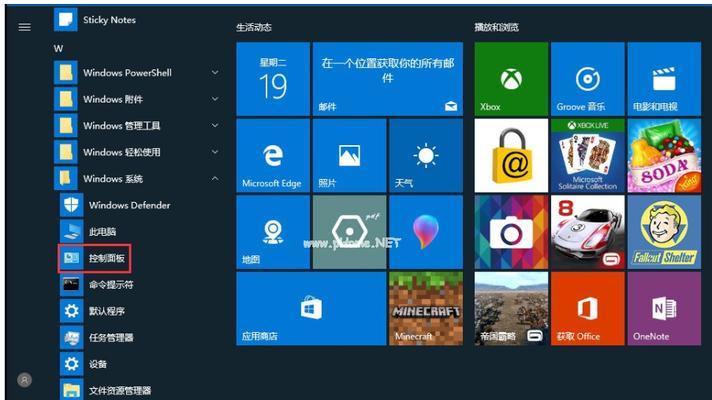The image size is (712, 400).
Task: Collapse the Windows 系统 folder chevron
Action: click(215, 179)
